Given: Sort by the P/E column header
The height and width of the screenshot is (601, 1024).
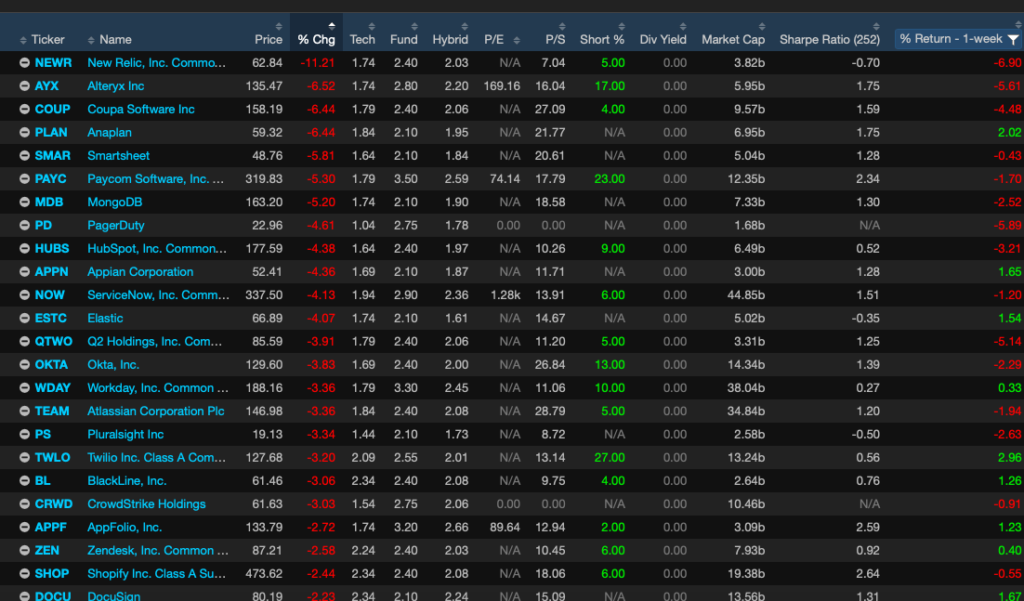Looking at the screenshot, I should pyautogui.click(x=494, y=40).
